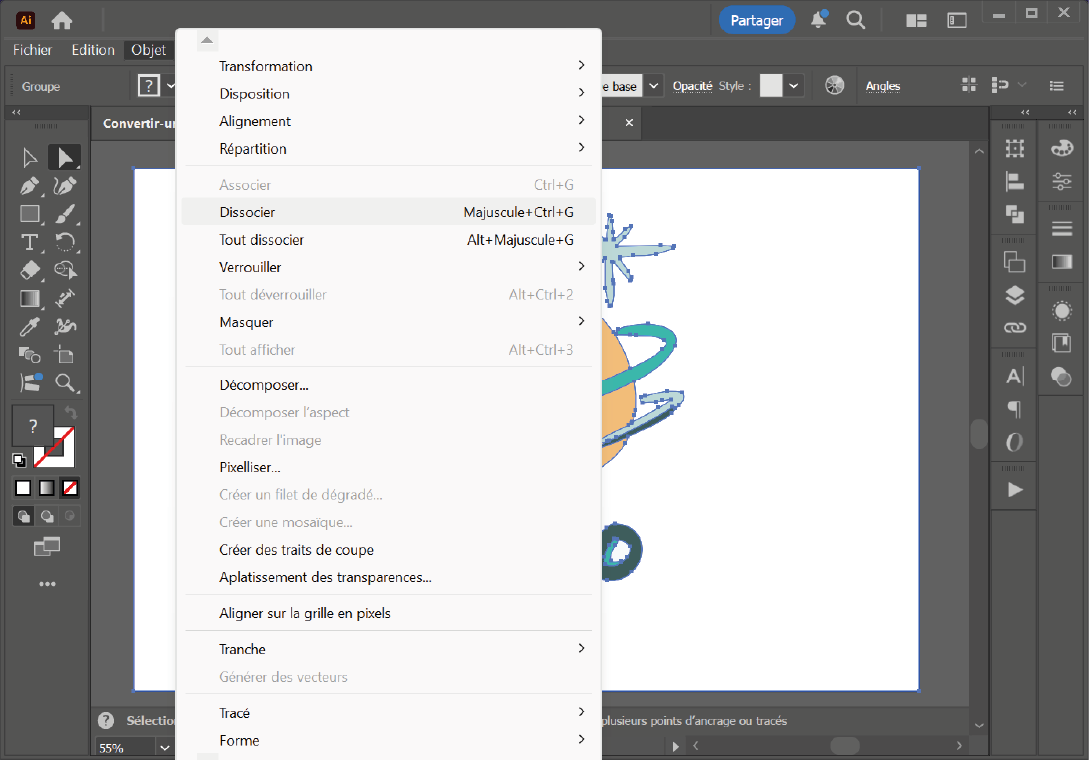Viewport: 1089px width, 760px height.
Task: Choose Dissocier from the Objet menu
Action: click(x=247, y=212)
